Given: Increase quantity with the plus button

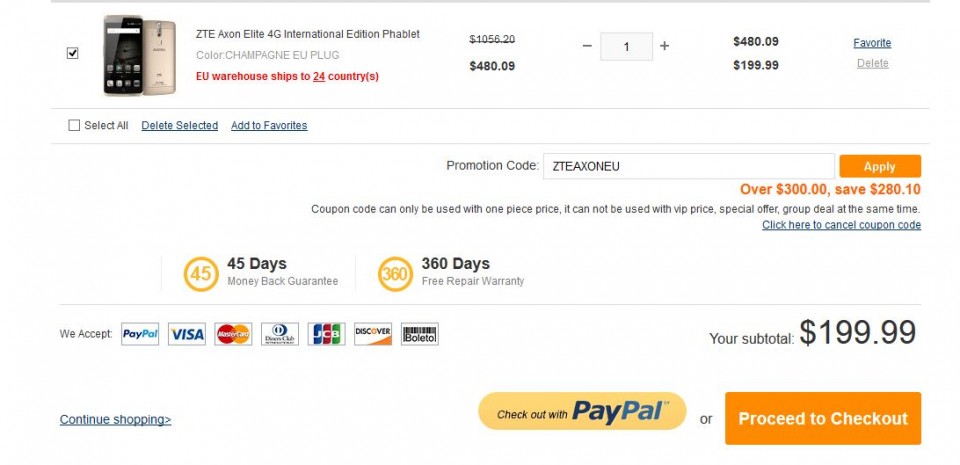Looking at the screenshot, I should click(x=665, y=47).
